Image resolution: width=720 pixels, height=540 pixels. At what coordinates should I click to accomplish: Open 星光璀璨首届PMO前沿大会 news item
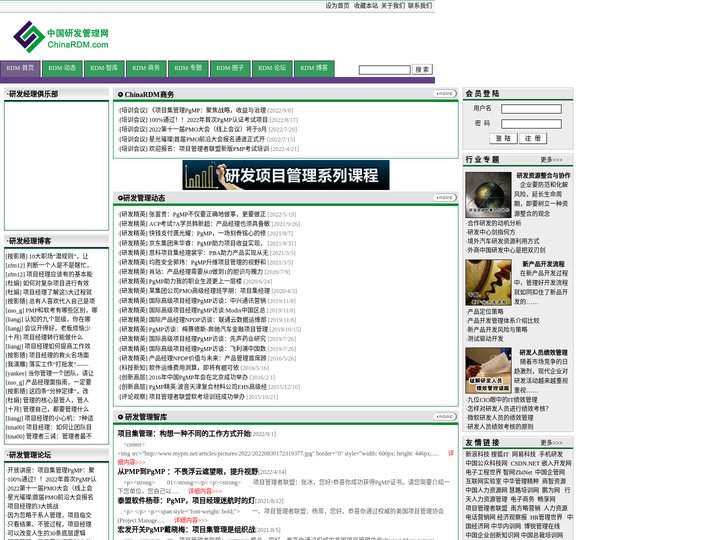coord(207,139)
